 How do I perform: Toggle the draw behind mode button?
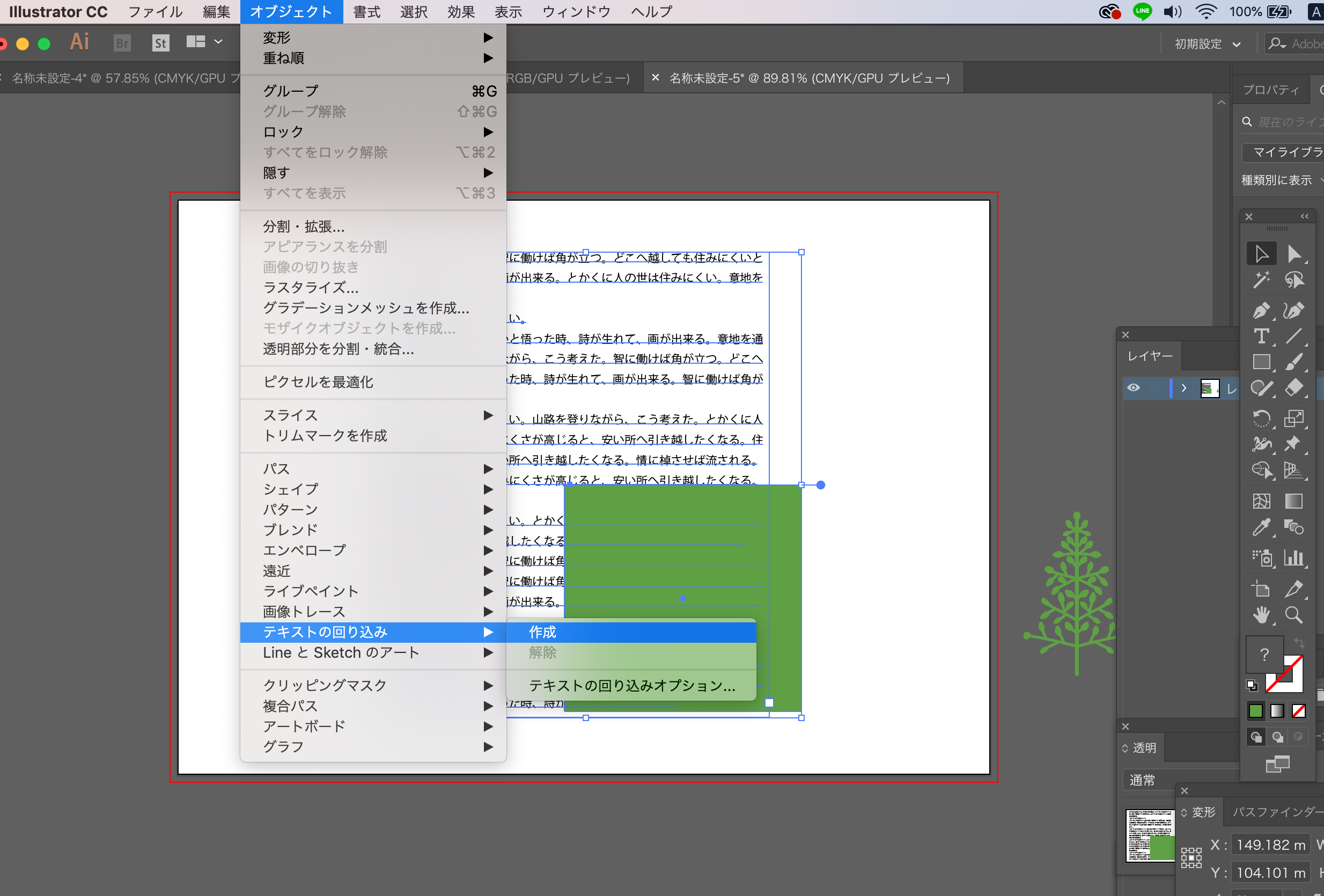point(1277,737)
